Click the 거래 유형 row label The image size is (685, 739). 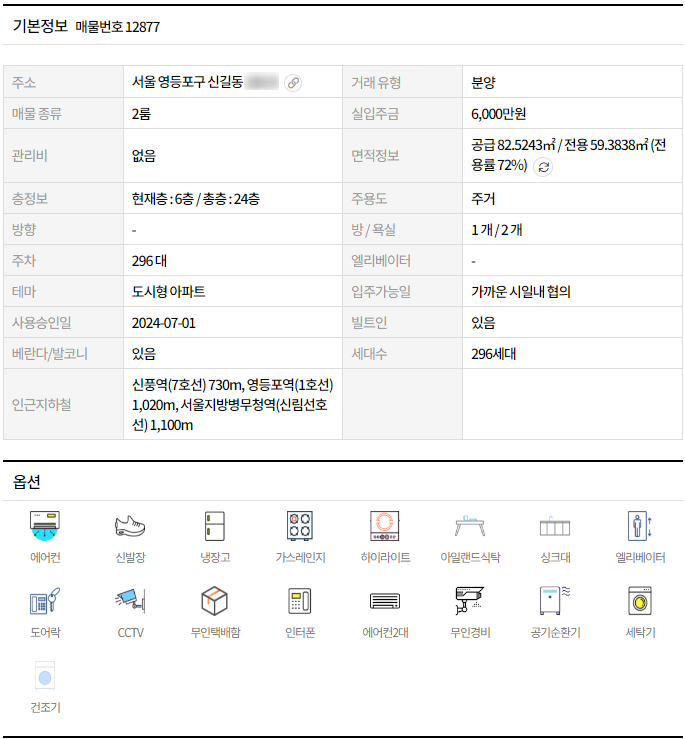[376, 82]
